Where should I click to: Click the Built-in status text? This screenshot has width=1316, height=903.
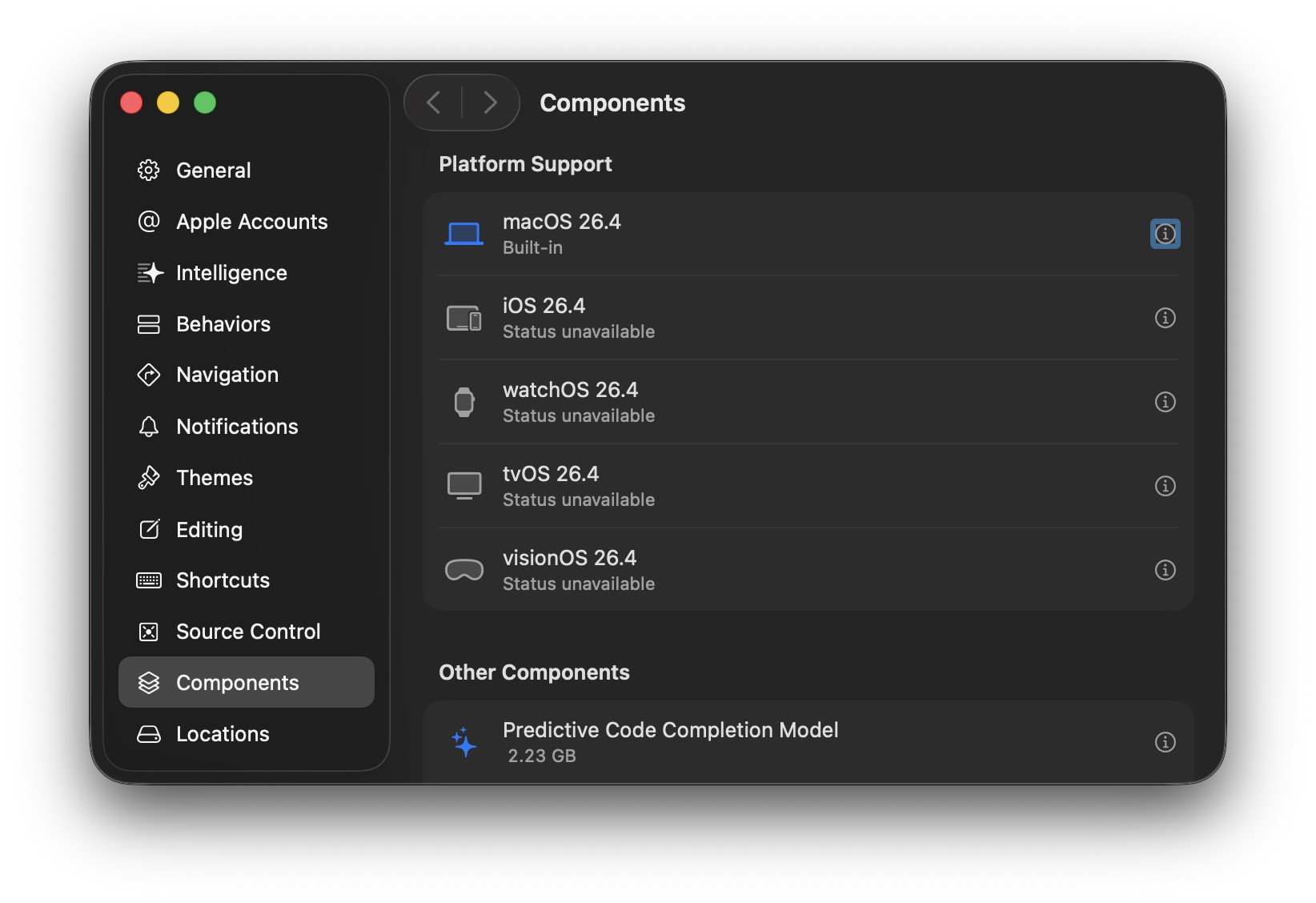[533, 248]
